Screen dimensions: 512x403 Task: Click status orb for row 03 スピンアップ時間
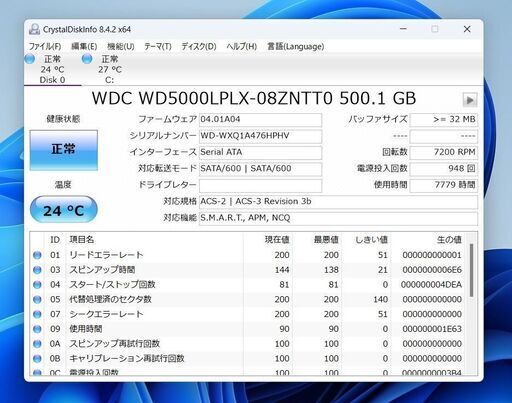click(37, 270)
